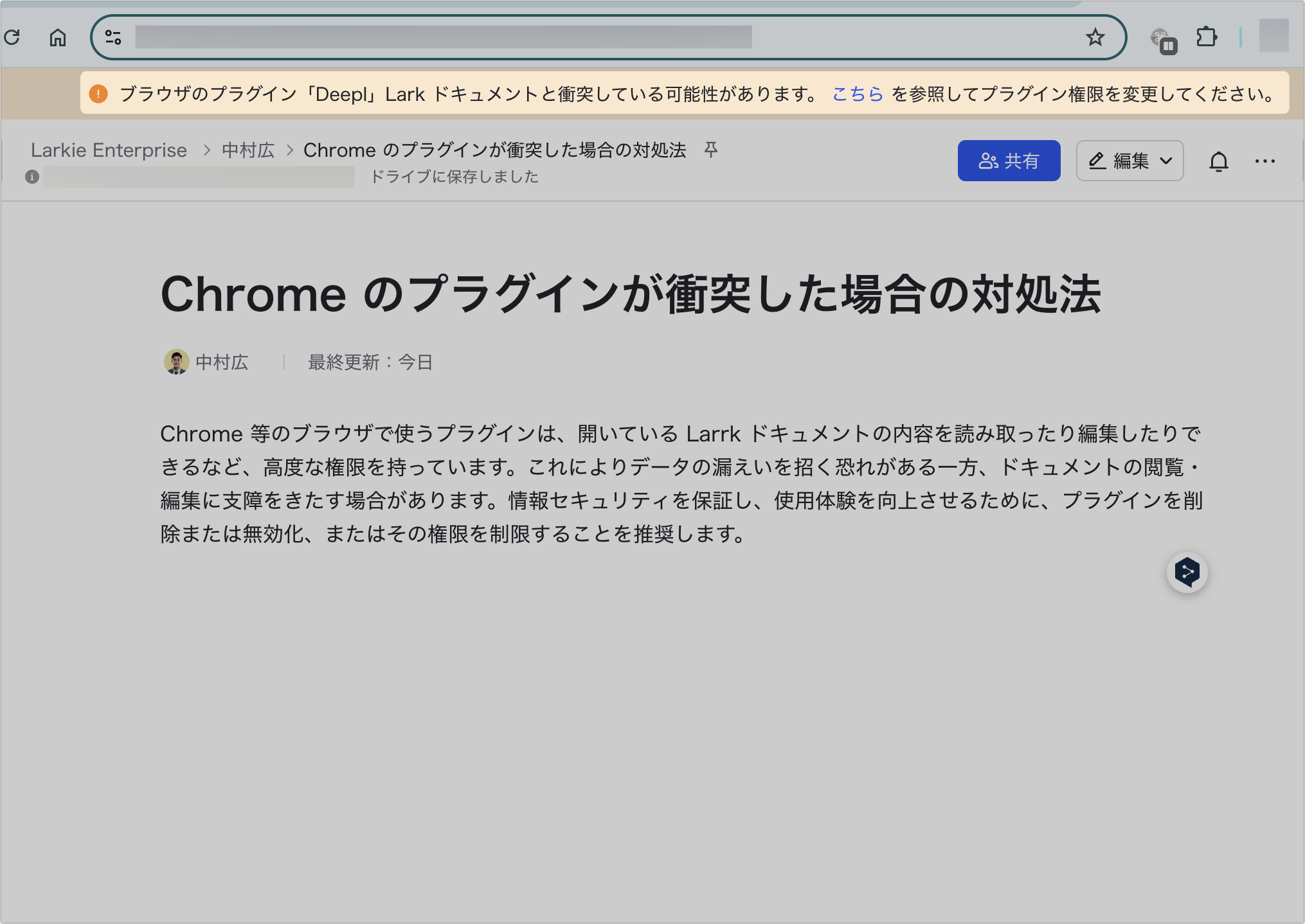Open the 編集 mode dropdown
The height and width of the screenshot is (924, 1305).
point(1130,161)
